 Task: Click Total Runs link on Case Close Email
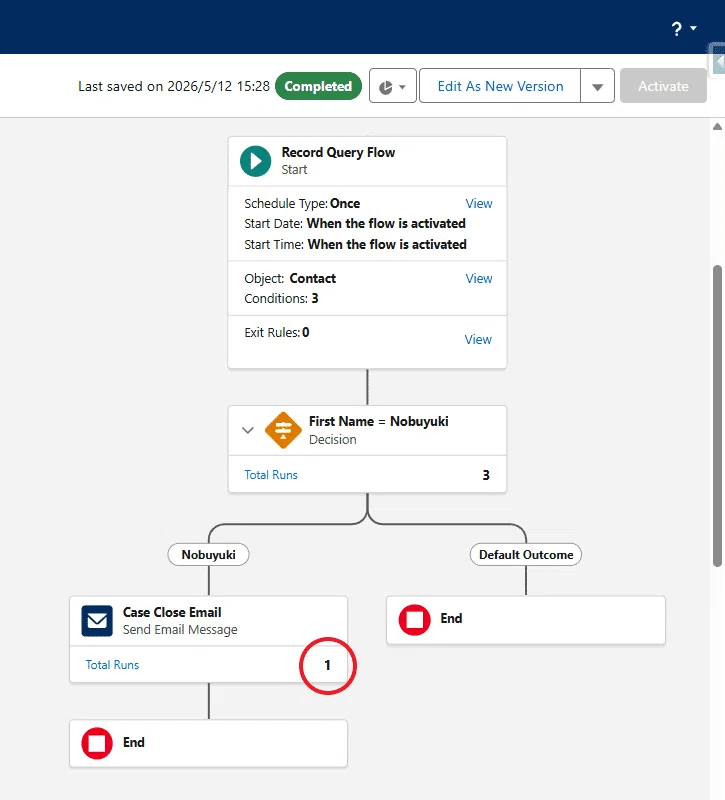pyautogui.click(x=112, y=665)
